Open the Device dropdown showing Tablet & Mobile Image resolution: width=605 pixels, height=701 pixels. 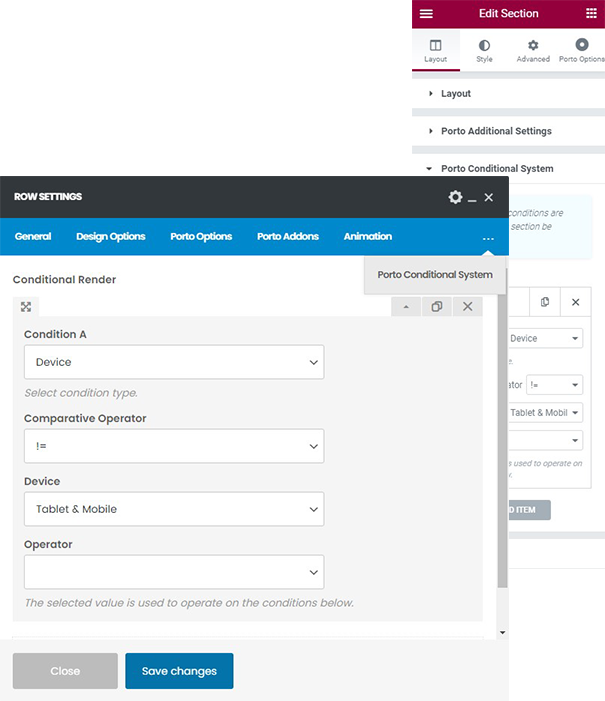tap(174, 509)
